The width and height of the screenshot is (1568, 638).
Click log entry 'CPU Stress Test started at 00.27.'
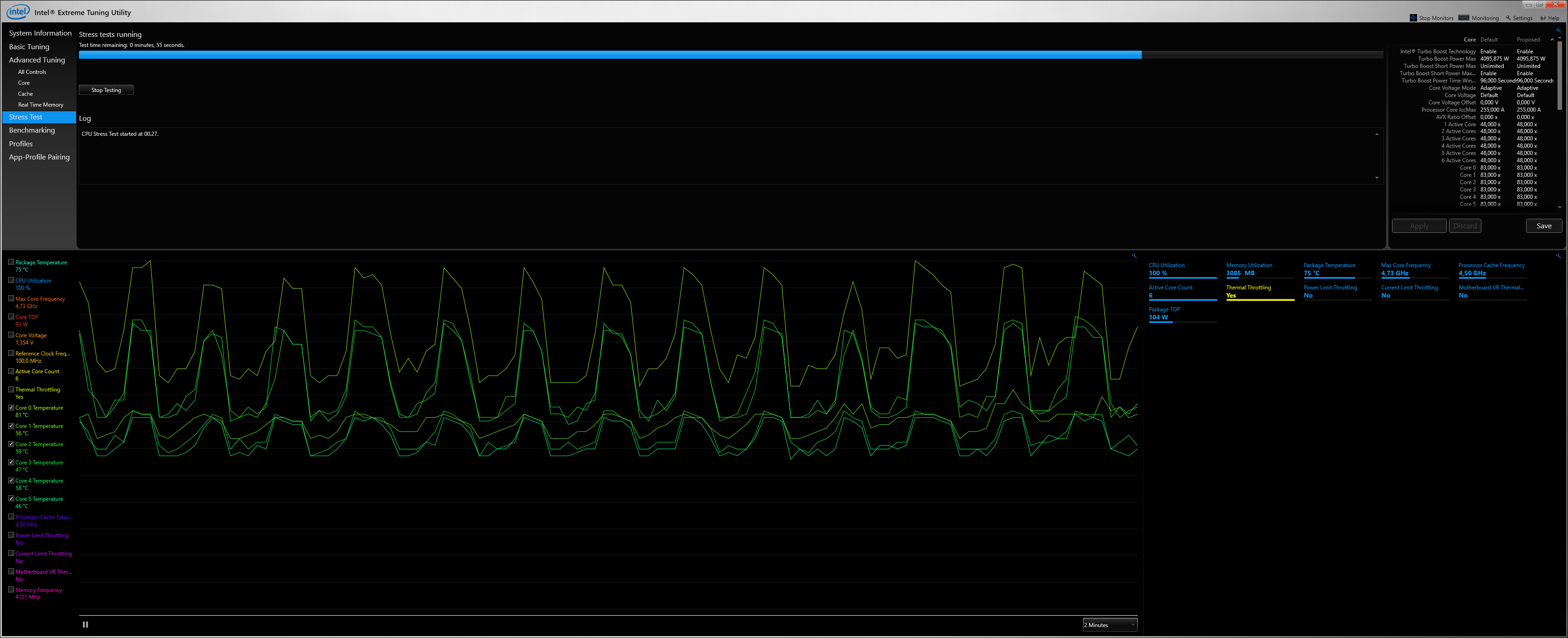pyautogui.click(x=120, y=134)
